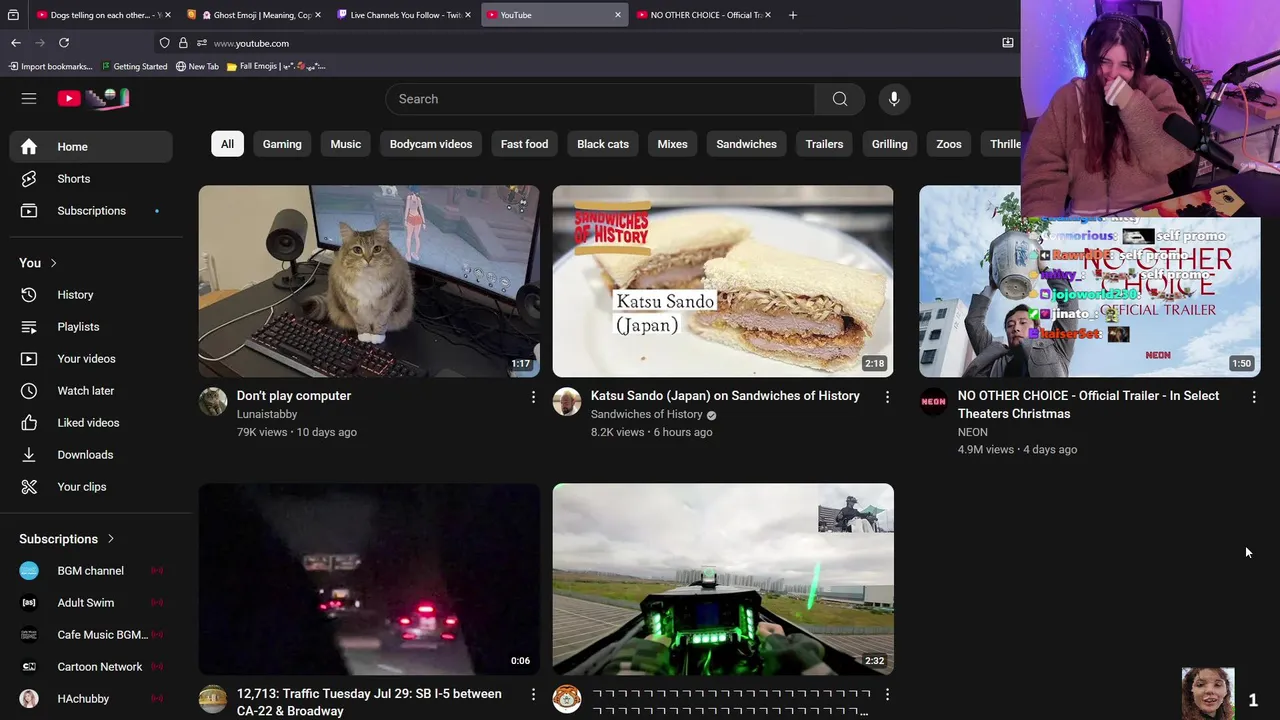This screenshot has height=720, width=1280.
Task: Open a new browser tab
Action: pos(793,15)
